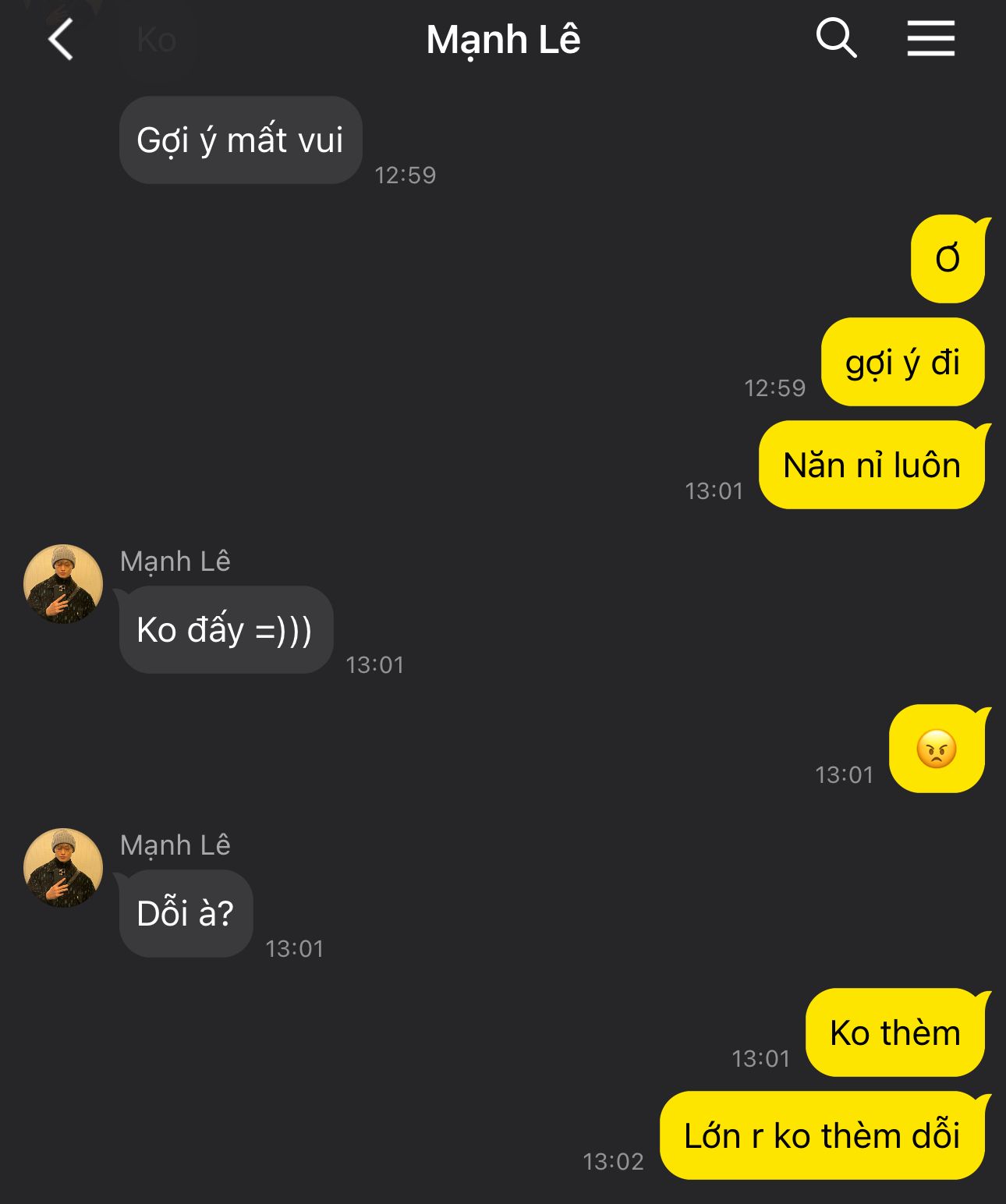Go back using the left chevron arrow

[60, 39]
